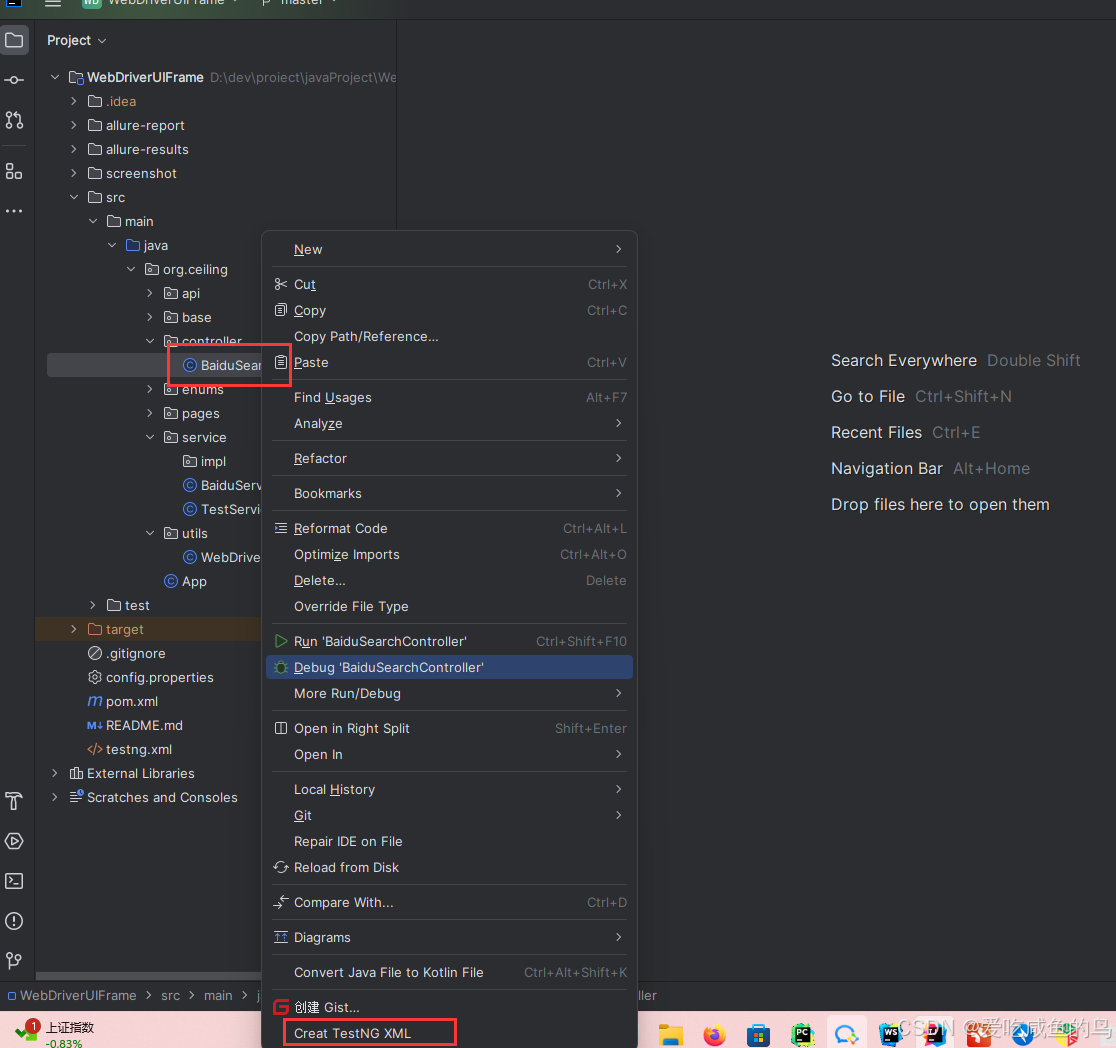Image resolution: width=1116 pixels, height=1048 pixels.
Task: Expand the screenshot folder
Action: coord(74,173)
